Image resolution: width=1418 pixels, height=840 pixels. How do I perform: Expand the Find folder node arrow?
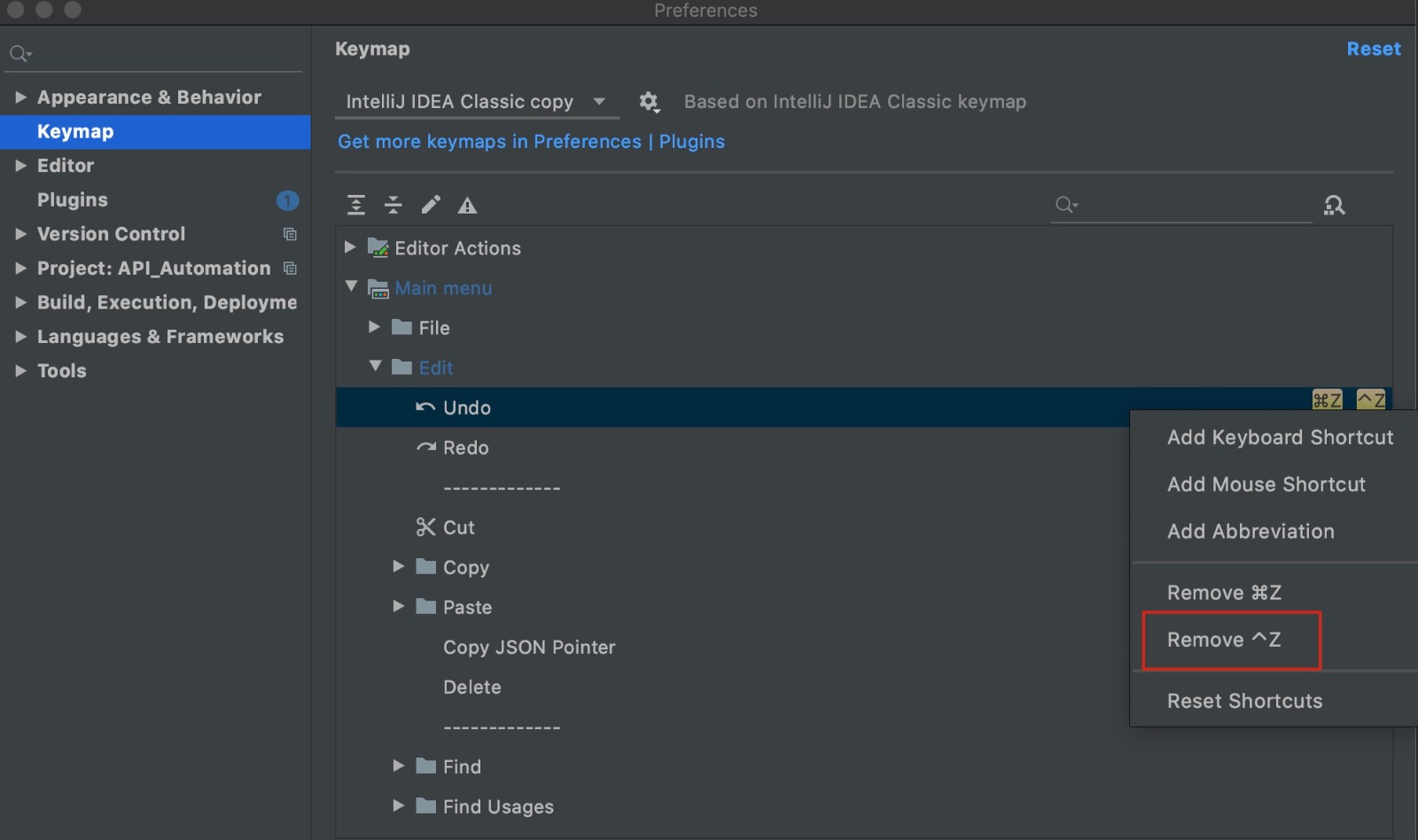(x=398, y=766)
